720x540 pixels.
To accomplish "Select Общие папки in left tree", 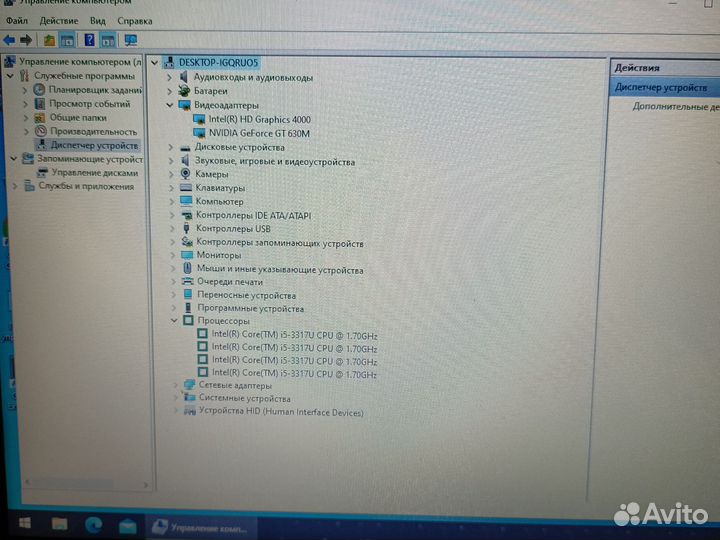I will [78, 118].
